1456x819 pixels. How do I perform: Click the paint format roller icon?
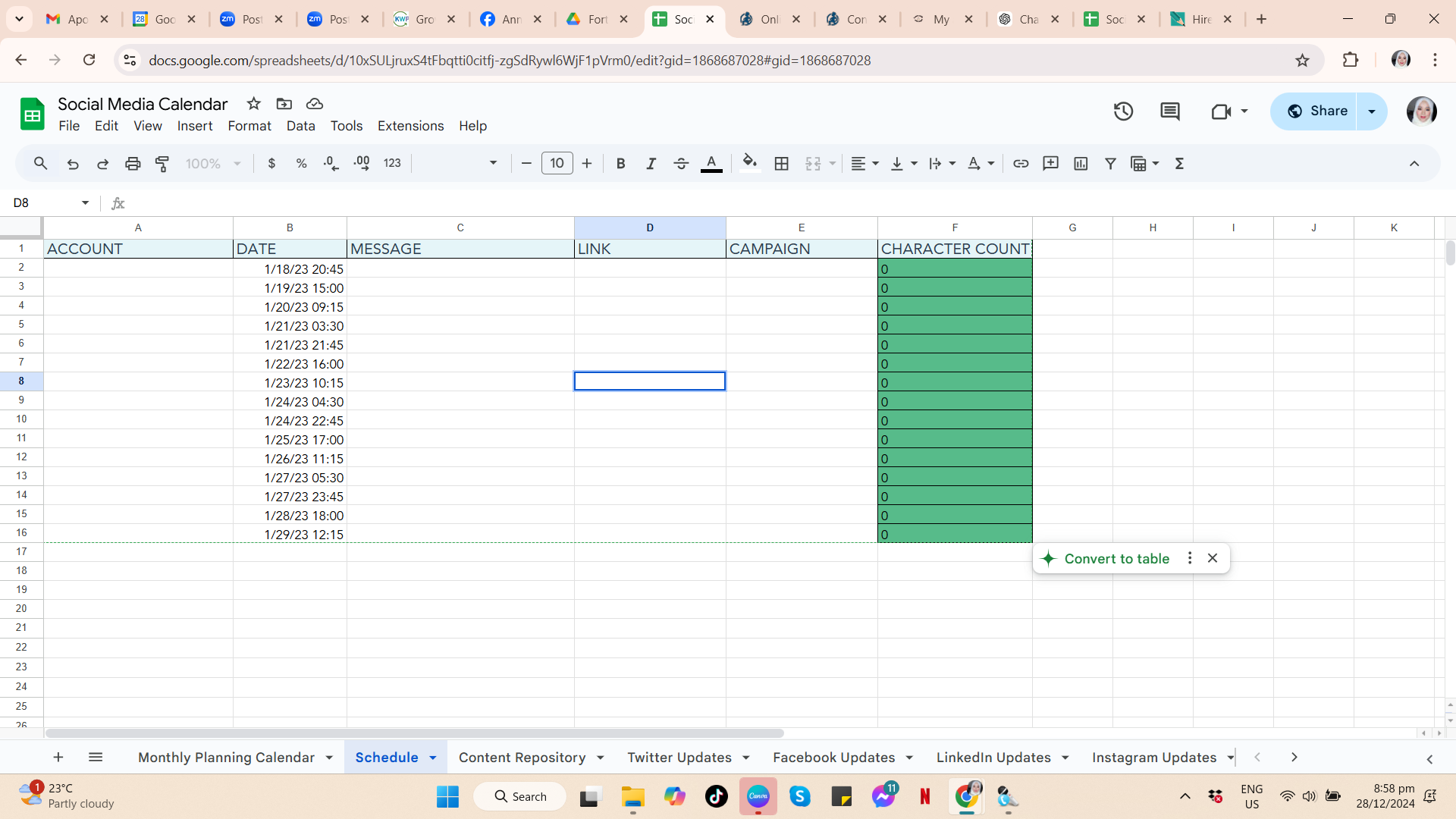point(162,164)
